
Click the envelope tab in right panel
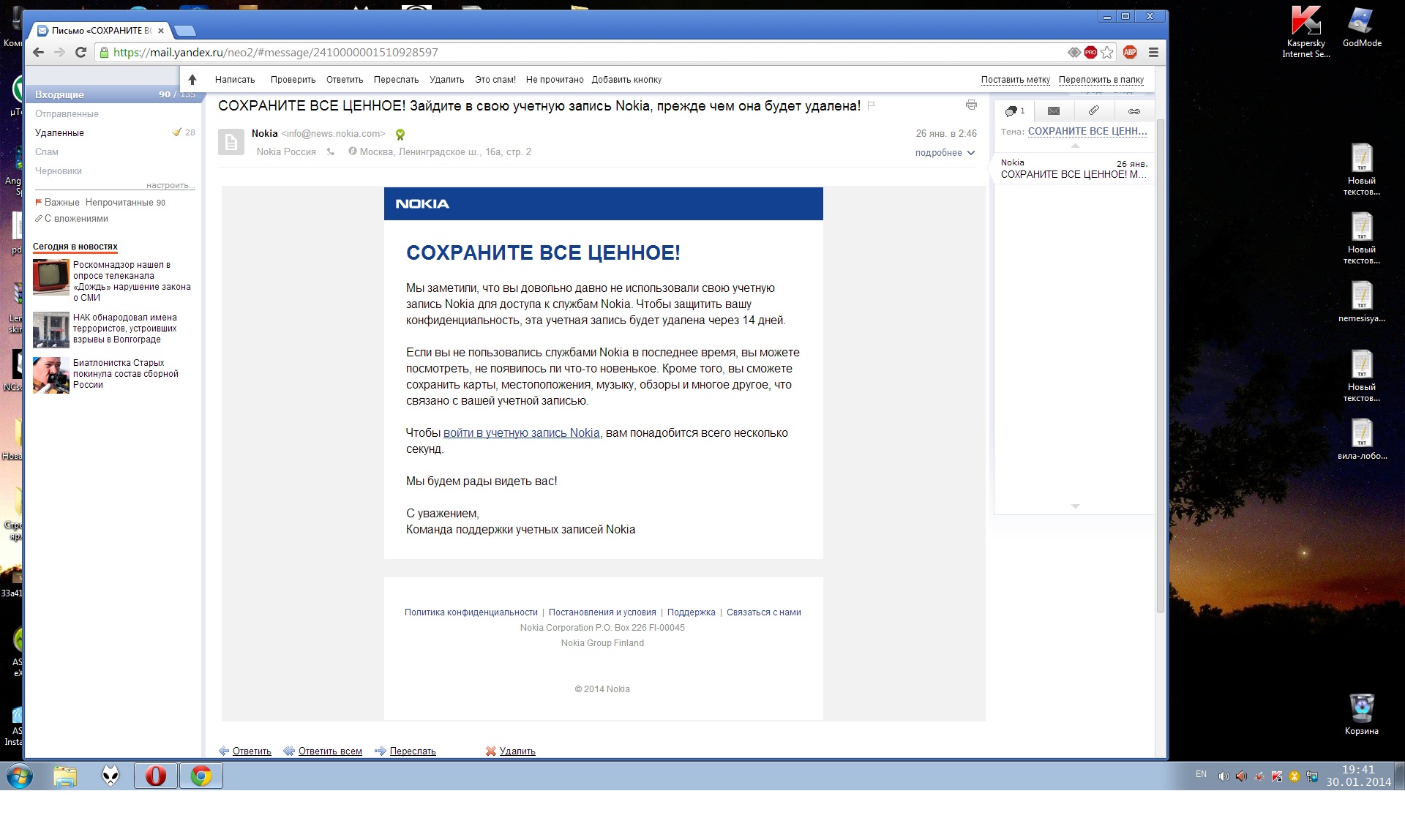tap(1053, 110)
